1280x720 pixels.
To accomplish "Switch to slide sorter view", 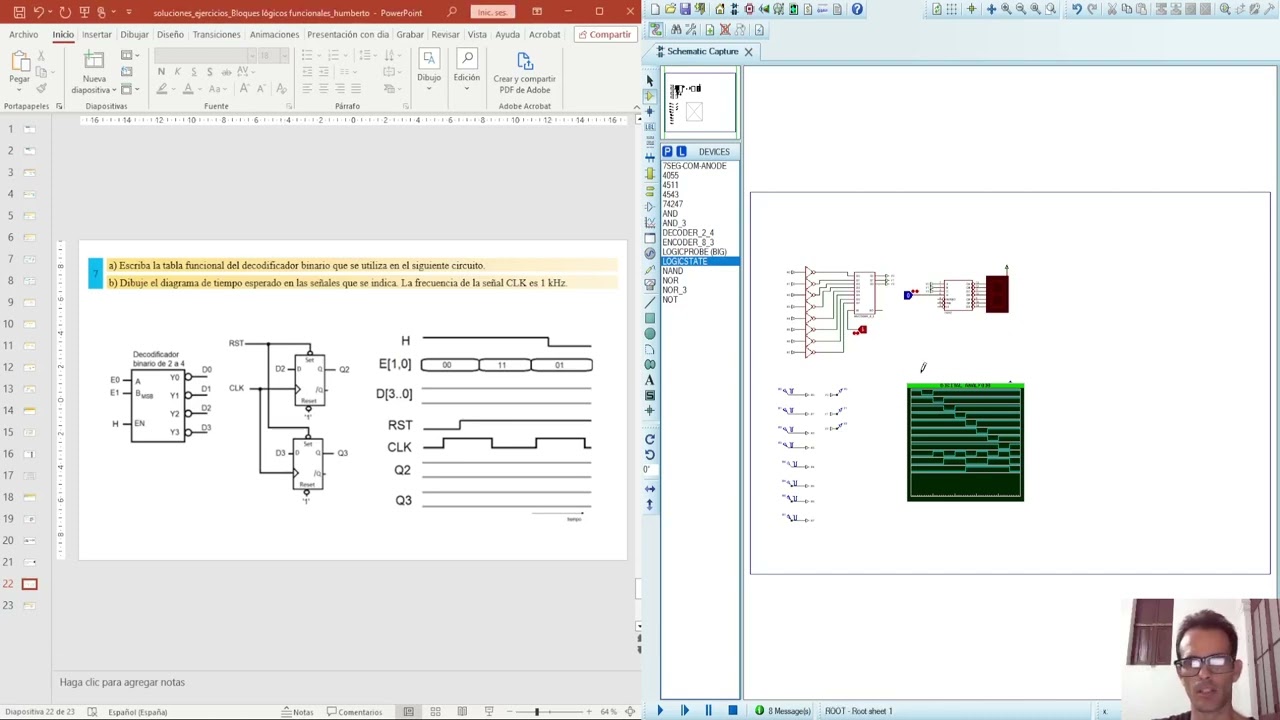I will [435, 712].
